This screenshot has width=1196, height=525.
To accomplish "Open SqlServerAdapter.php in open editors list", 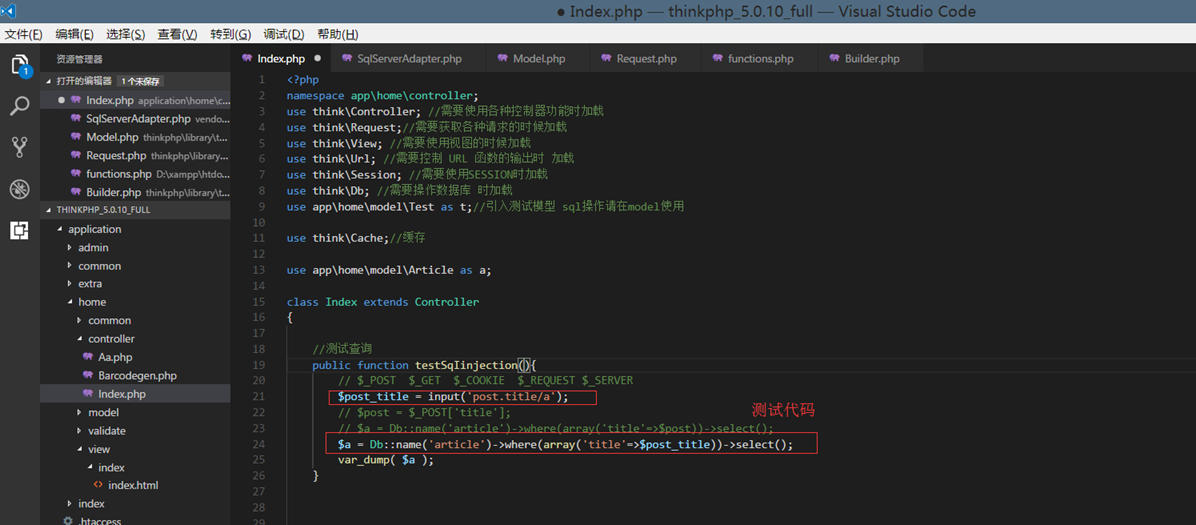I will 135,118.
